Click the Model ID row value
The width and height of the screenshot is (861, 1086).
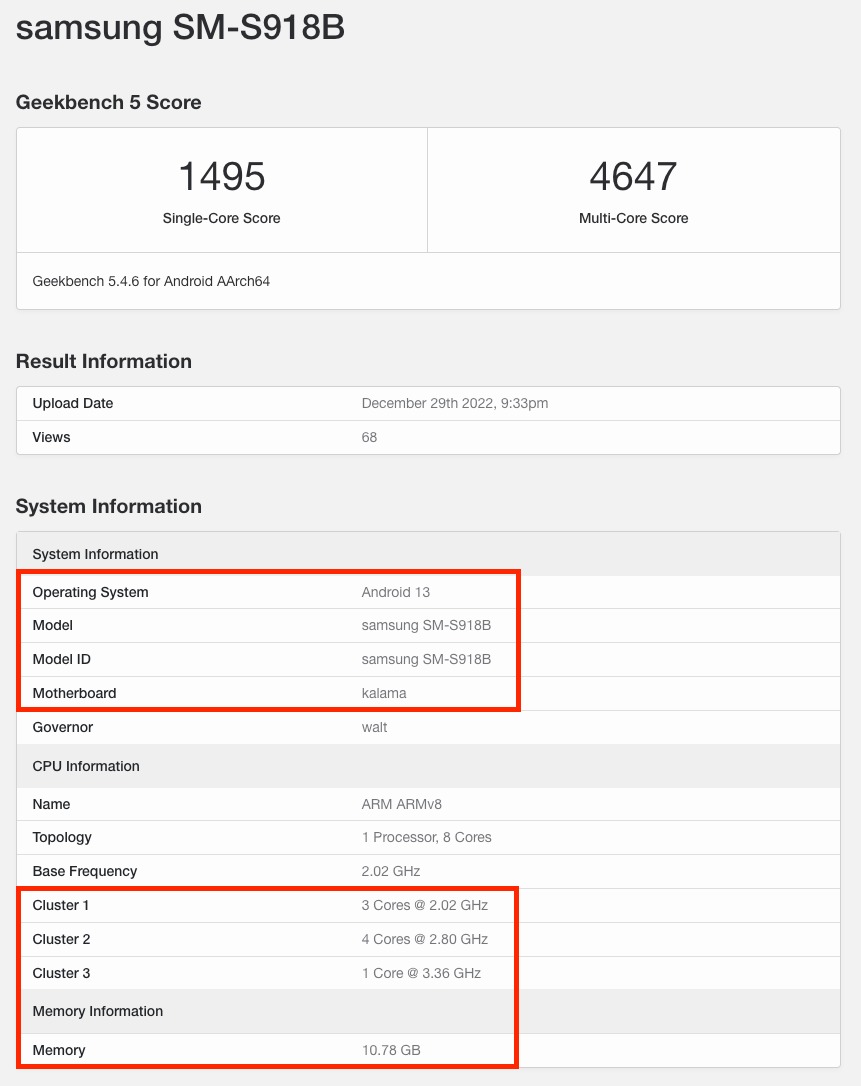pyautogui.click(x=426, y=659)
